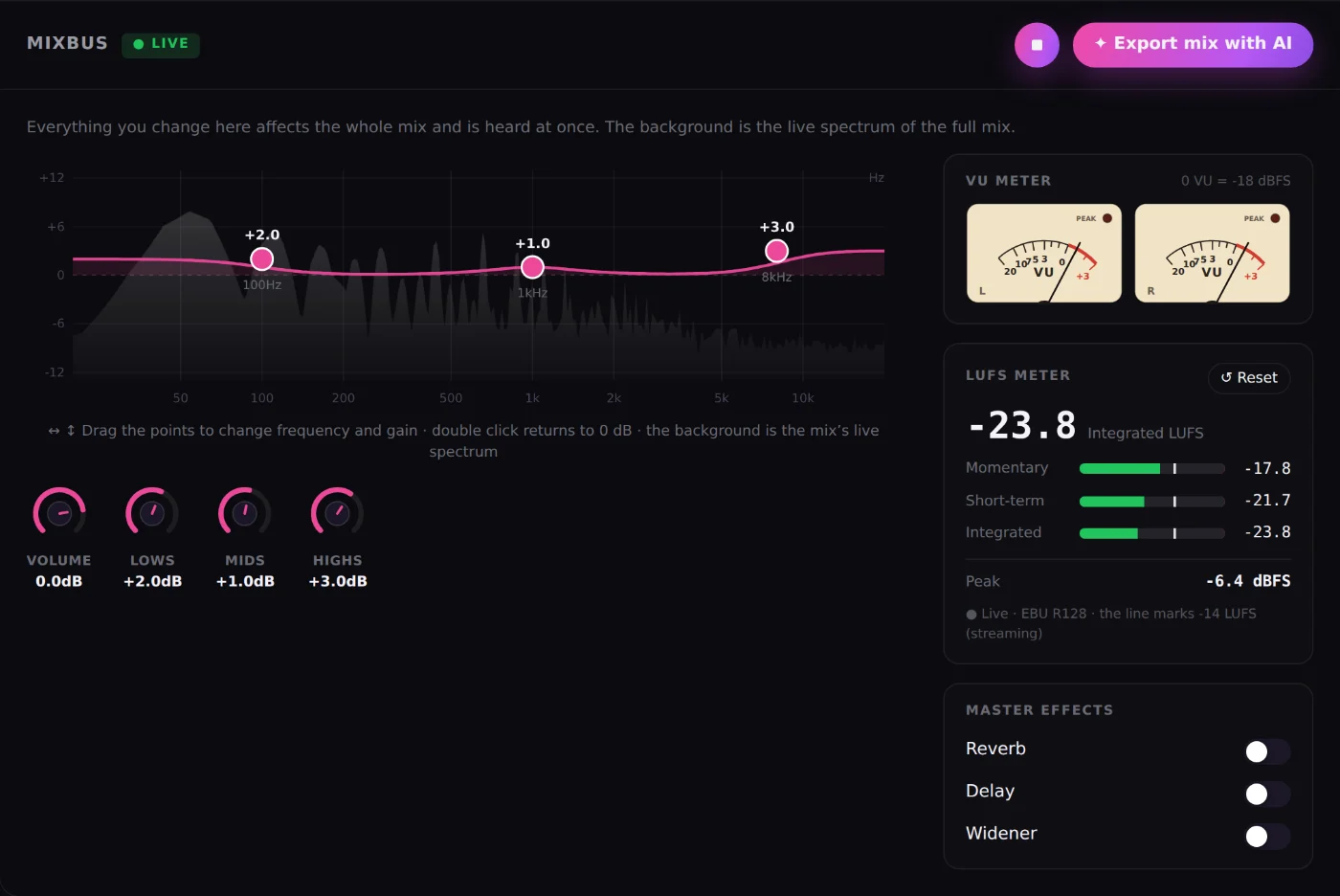Viewport: 1340px width, 896px height.
Task: Click the '0 VU = -18 dBFS' label
Action: point(1236,181)
